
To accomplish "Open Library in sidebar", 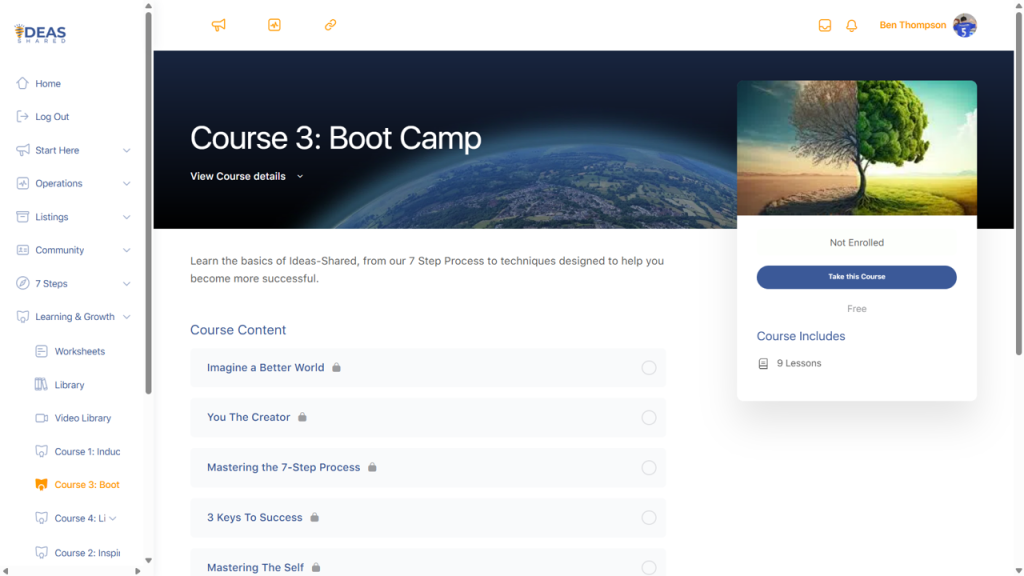I will (69, 385).
